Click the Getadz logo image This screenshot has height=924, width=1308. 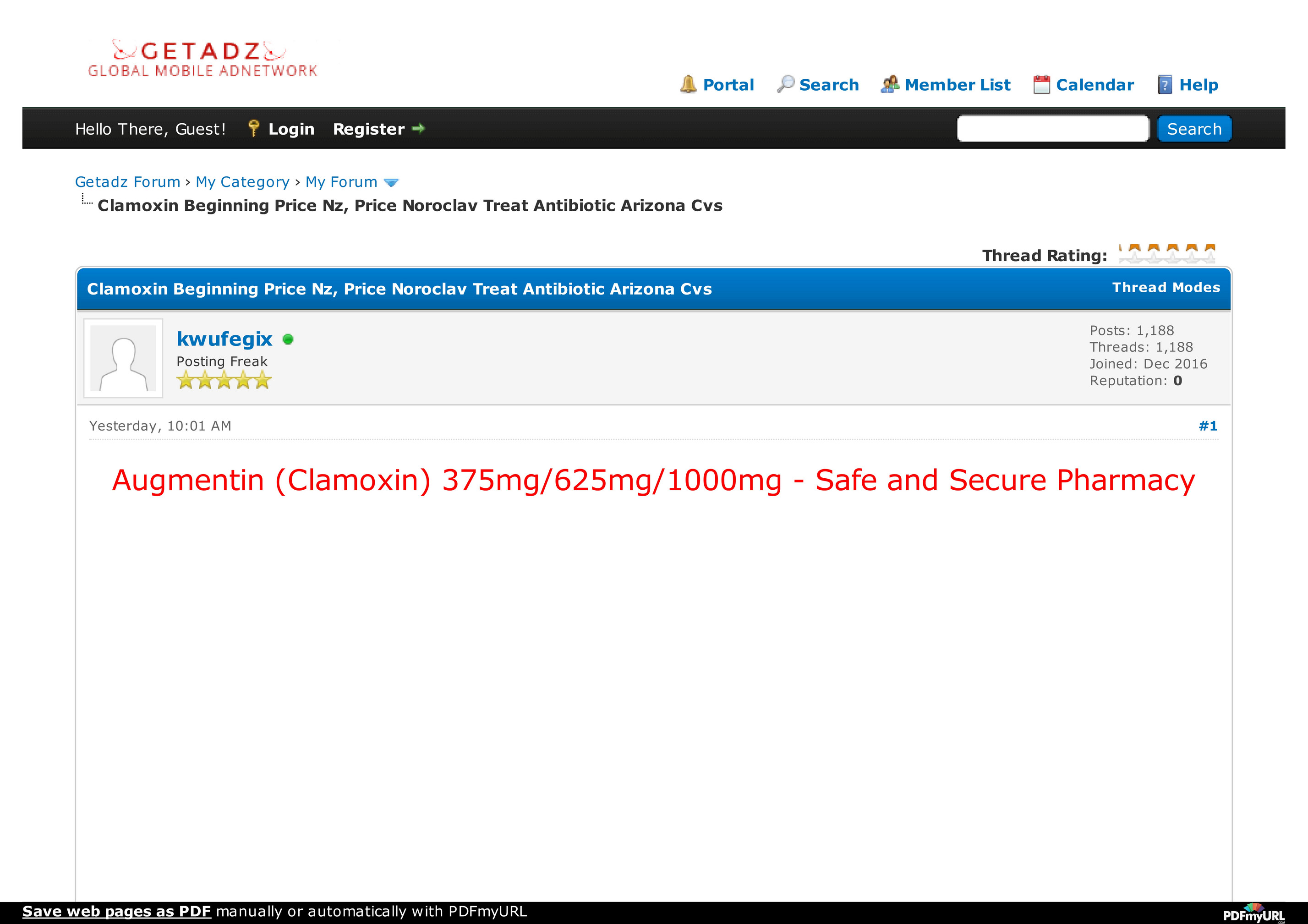pyautogui.click(x=202, y=59)
